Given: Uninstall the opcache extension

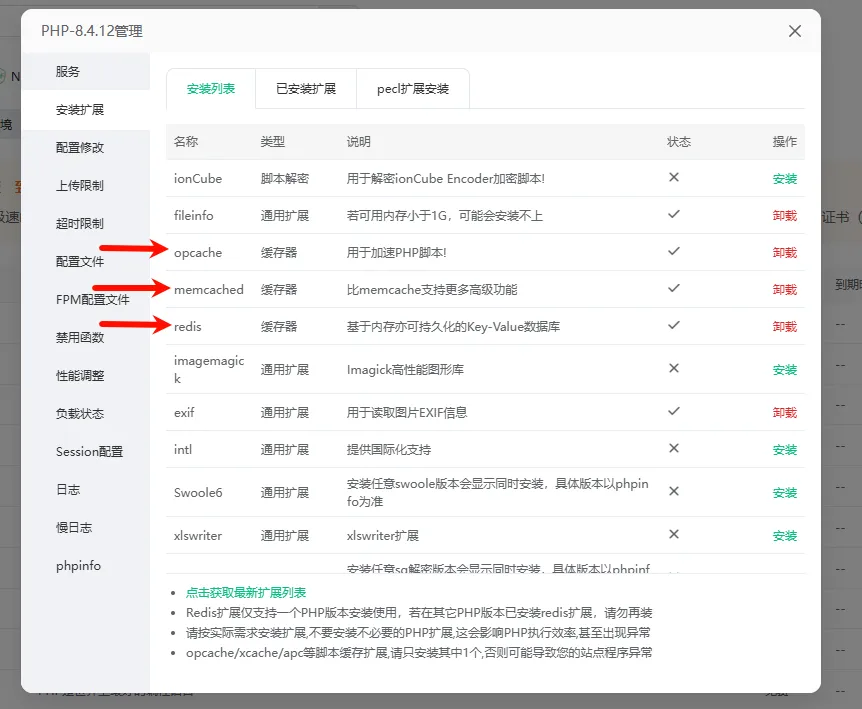Looking at the screenshot, I should coord(785,253).
